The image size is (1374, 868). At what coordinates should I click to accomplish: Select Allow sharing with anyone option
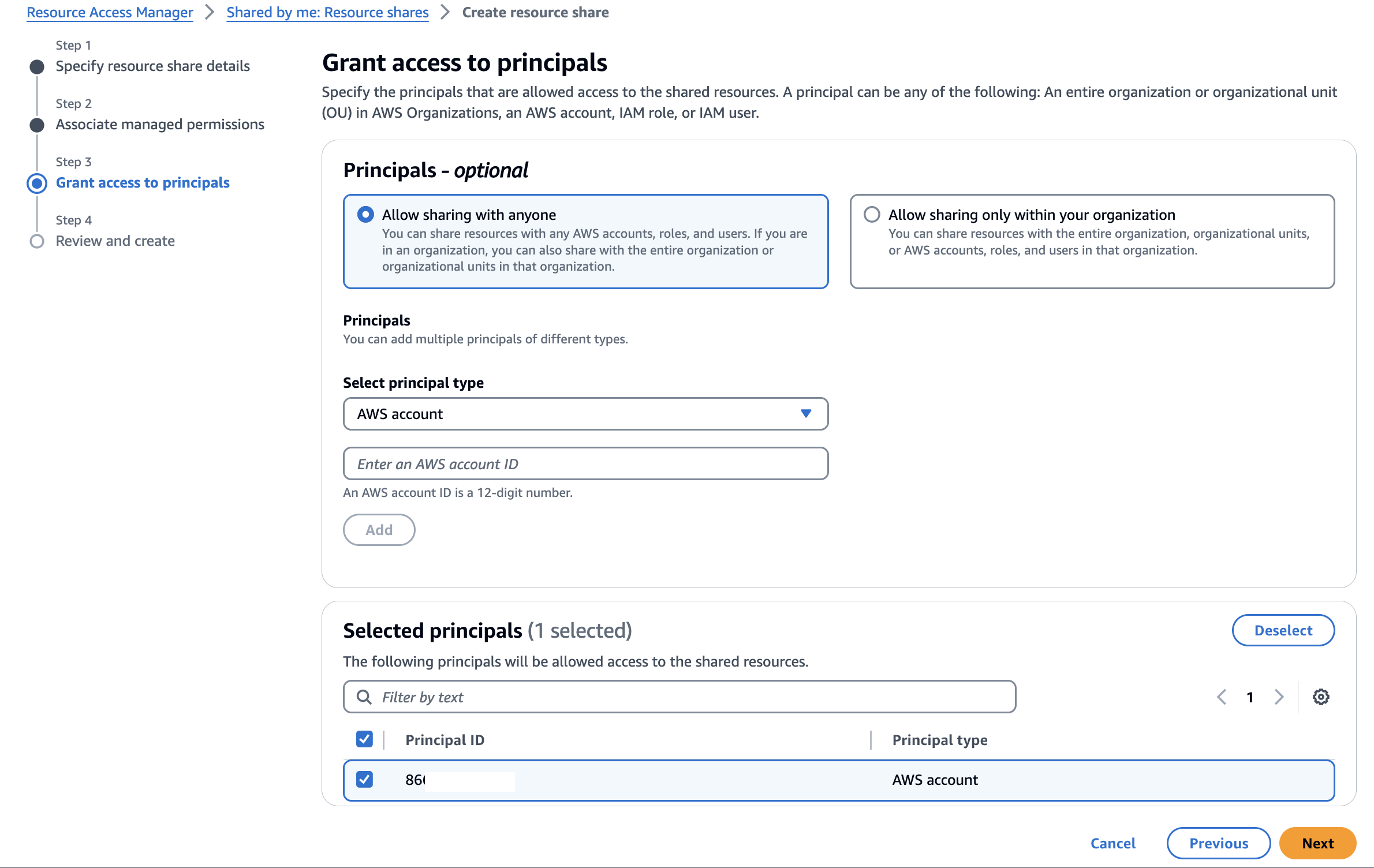point(365,215)
